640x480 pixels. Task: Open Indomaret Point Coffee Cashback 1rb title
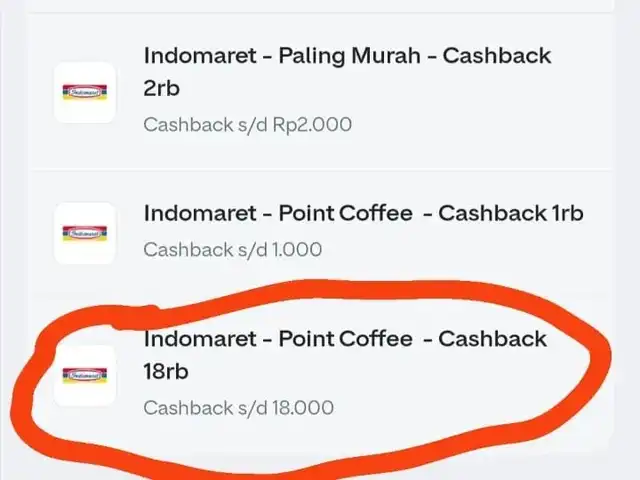pyautogui.click(x=363, y=213)
